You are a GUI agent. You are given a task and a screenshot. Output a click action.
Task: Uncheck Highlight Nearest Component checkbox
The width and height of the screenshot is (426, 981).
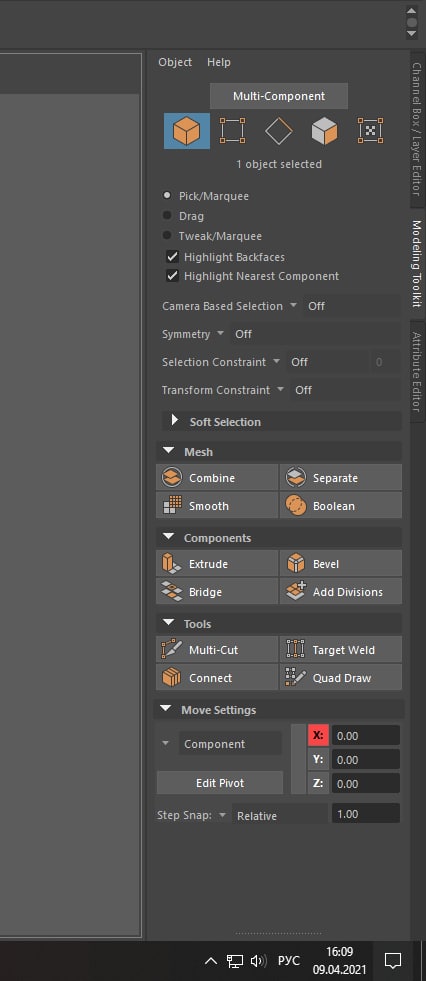coord(173,276)
